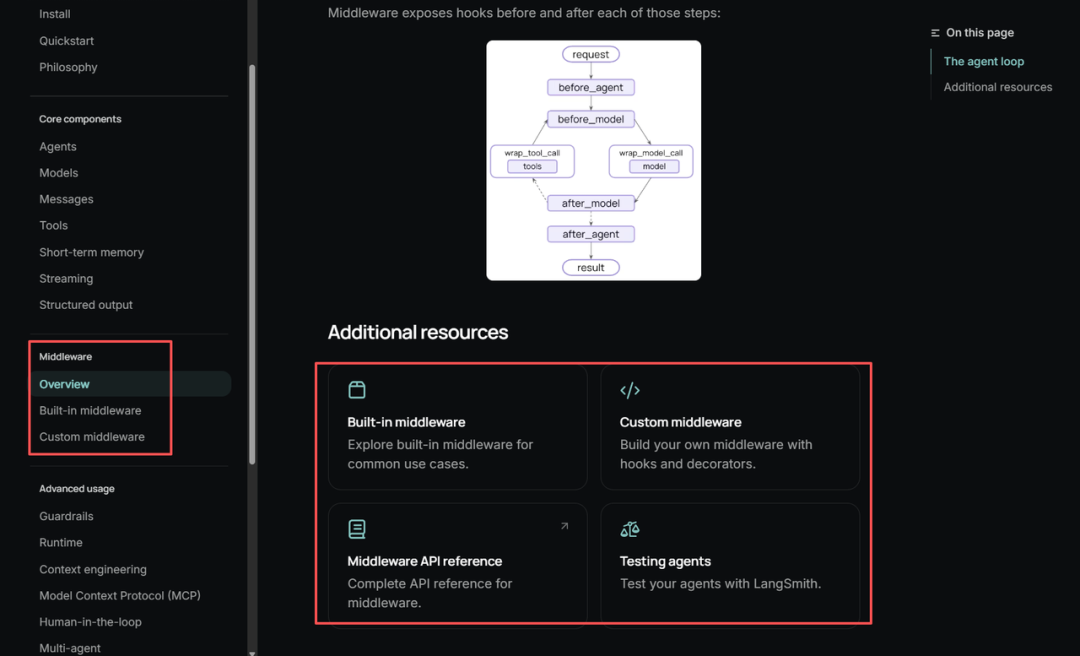Open the Quickstart page
1080x656 pixels.
coord(66,41)
